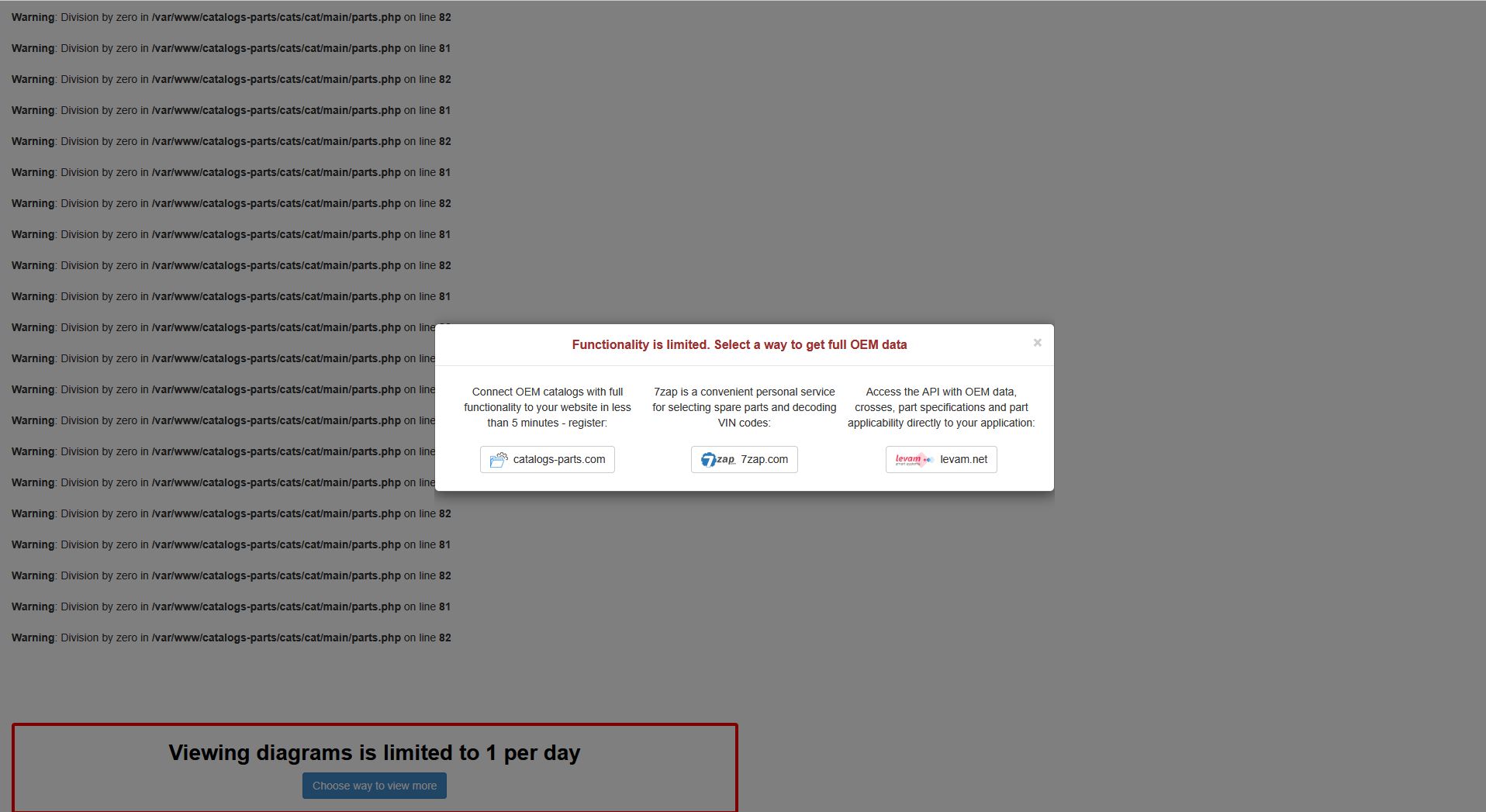Click the Choose way to view more button

[375, 786]
